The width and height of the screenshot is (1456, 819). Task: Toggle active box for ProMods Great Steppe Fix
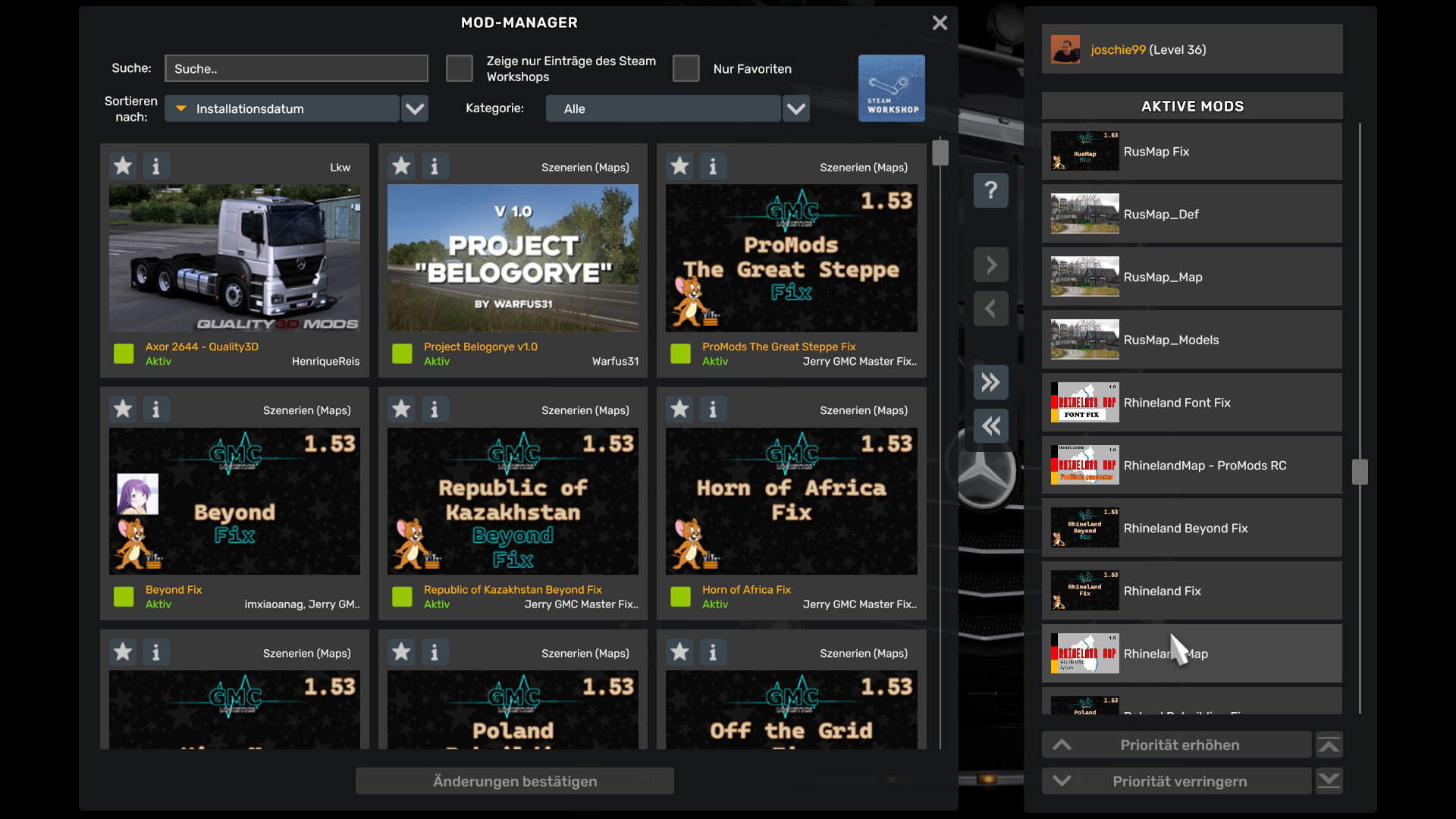(681, 353)
